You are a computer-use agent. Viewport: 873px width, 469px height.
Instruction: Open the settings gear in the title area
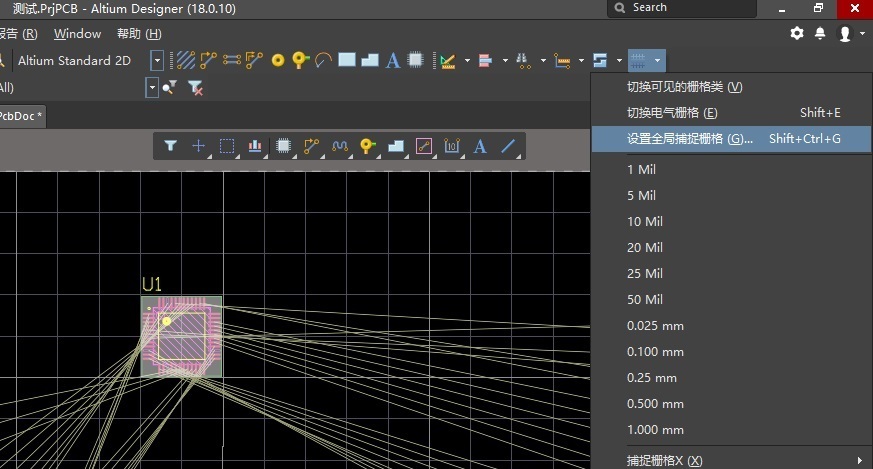tap(797, 33)
